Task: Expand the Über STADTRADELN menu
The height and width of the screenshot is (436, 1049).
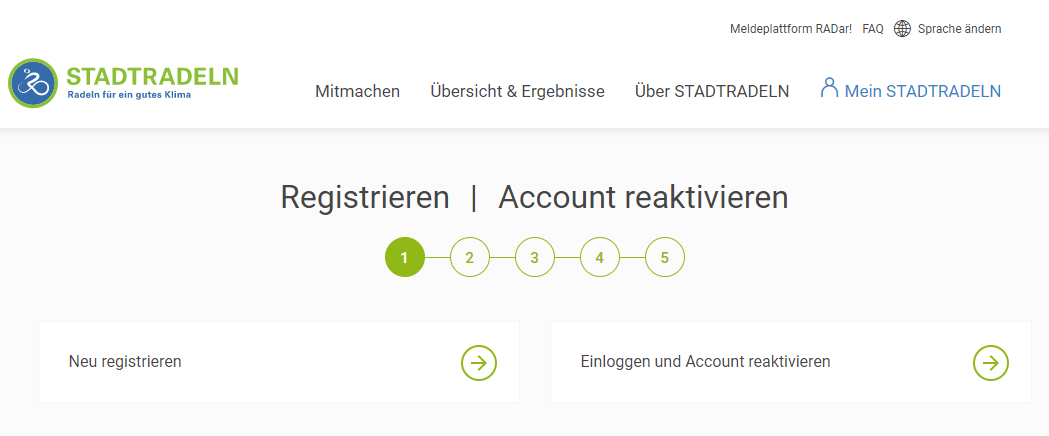Action: [712, 92]
